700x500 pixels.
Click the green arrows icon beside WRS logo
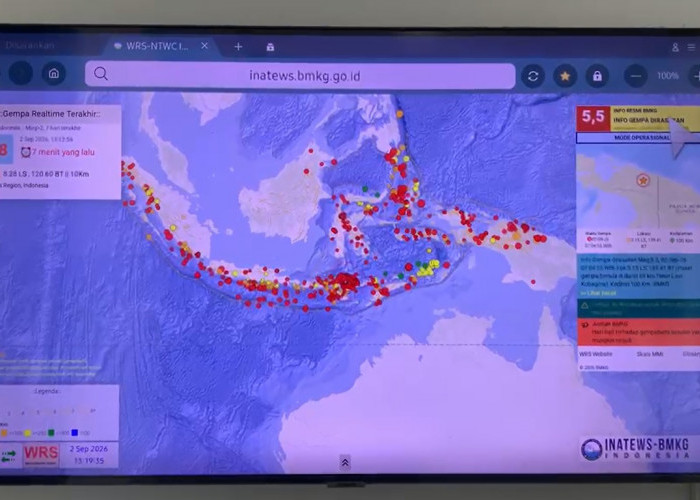8,456
